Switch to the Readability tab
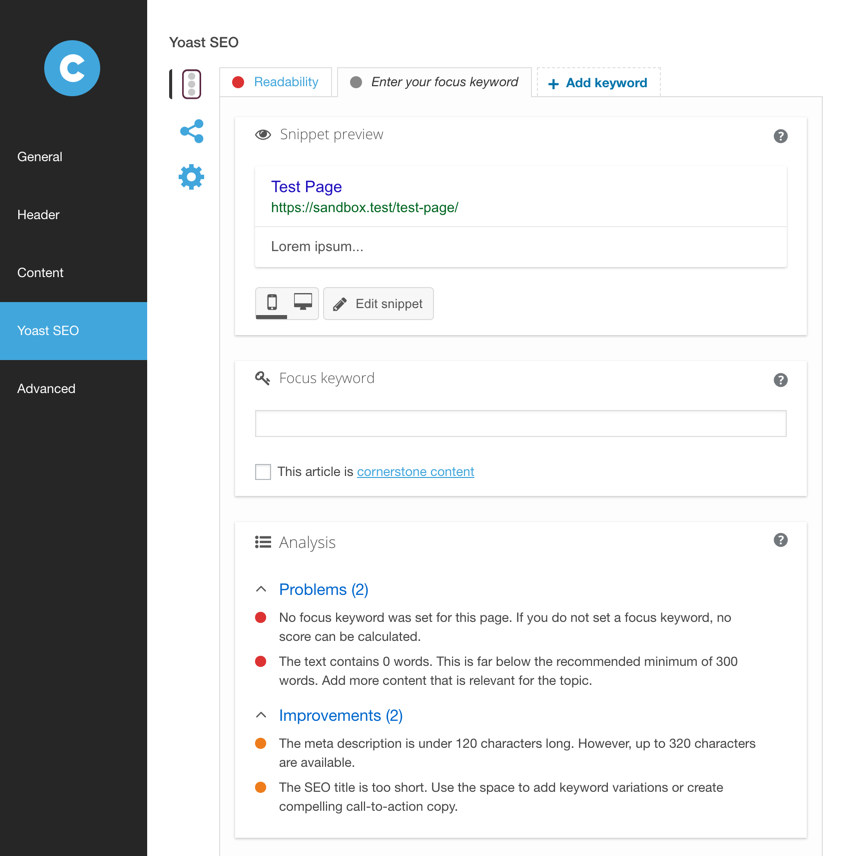 coord(276,82)
